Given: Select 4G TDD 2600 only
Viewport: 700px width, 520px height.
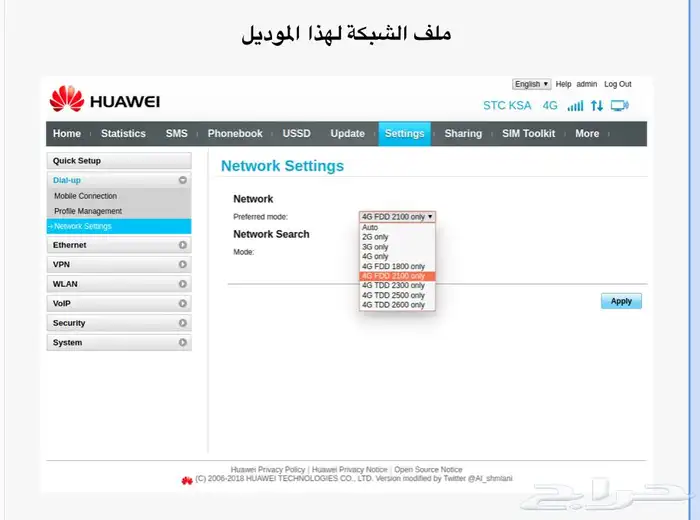Looking at the screenshot, I should (x=397, y=305).
